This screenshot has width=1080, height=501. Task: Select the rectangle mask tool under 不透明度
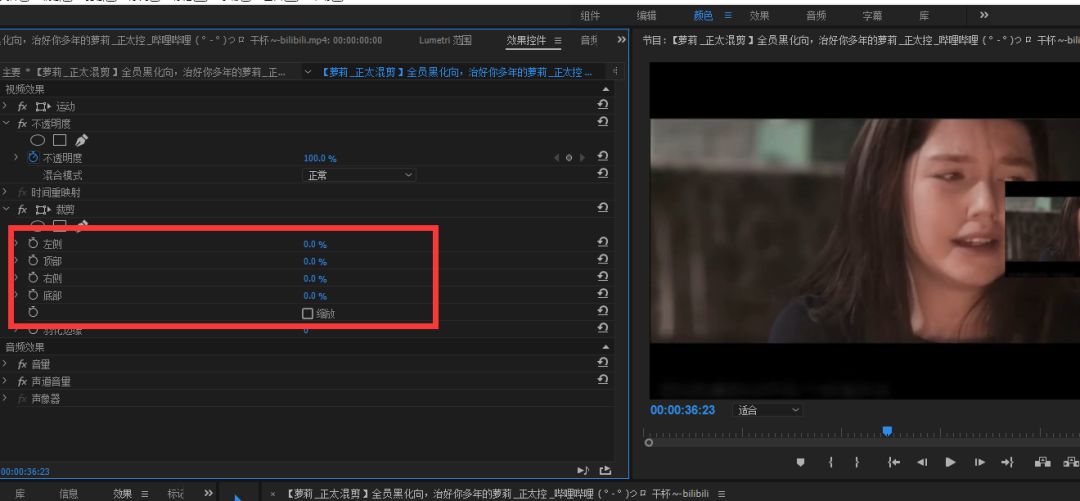point(59,141)
